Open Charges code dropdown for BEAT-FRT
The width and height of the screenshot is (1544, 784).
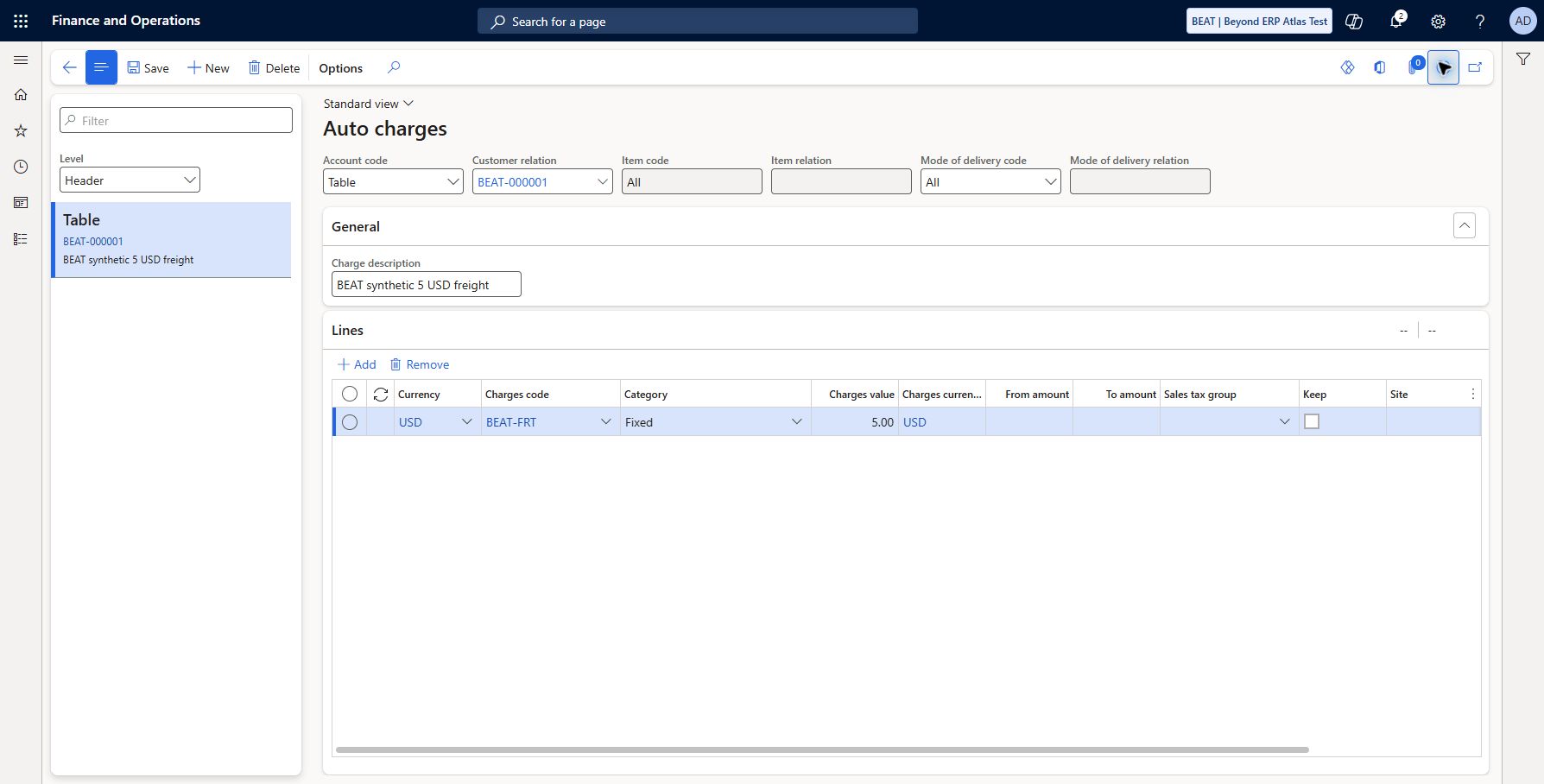pos(606,422)
